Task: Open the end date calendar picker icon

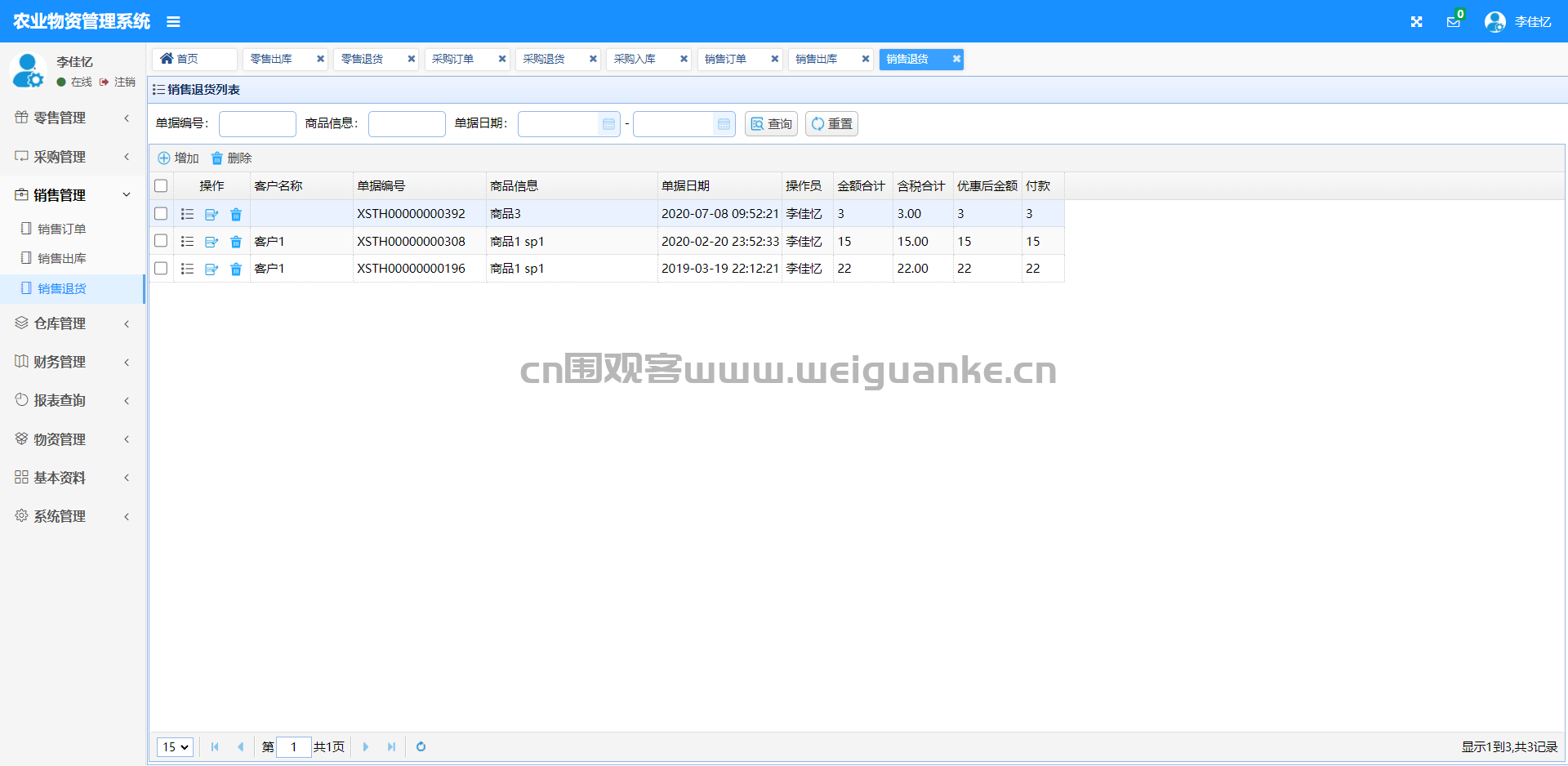Action: 724,124
